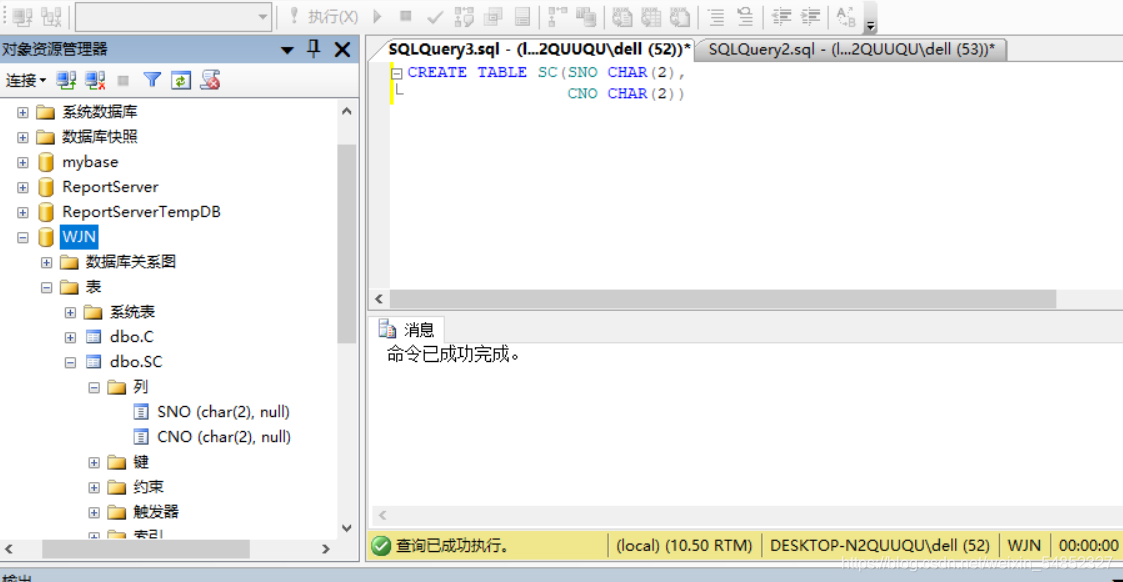The height and width of the screenshot is (582, 1123).
Task: Close the 对象资源管理器 panel
Action: click(342, 49)
